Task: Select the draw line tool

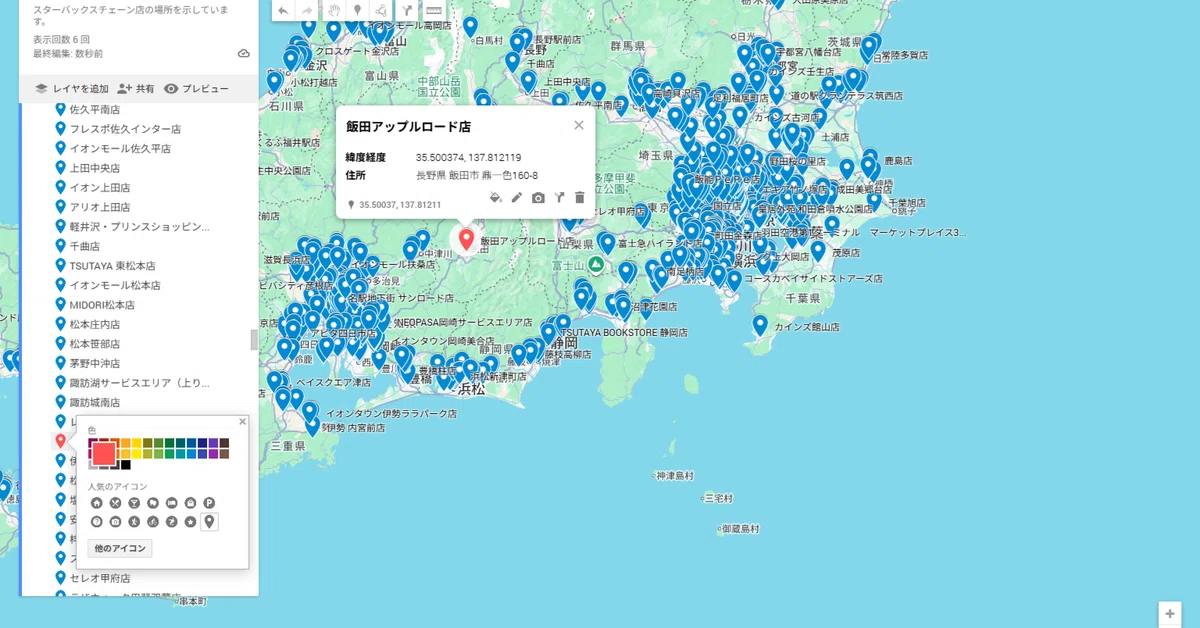Action: coord(382,10)
